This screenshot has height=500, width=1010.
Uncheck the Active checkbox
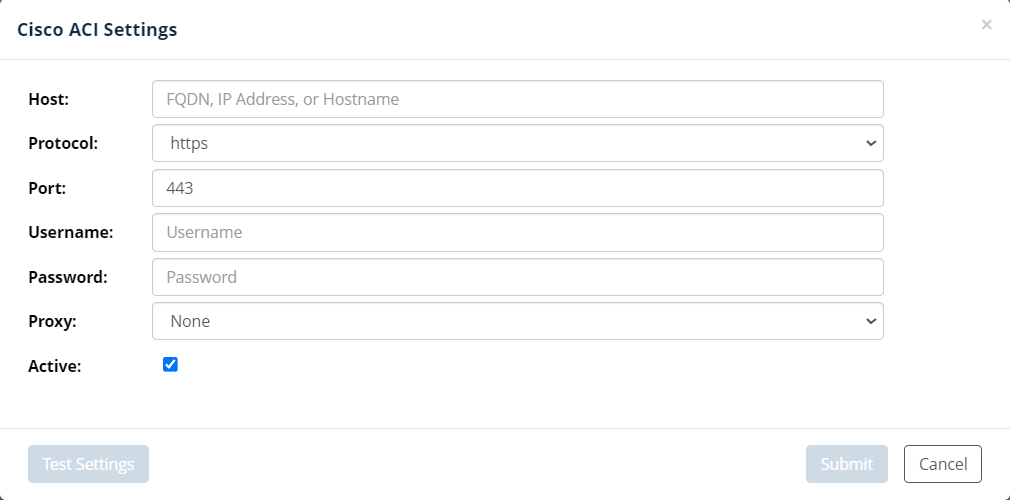point(170,365)
